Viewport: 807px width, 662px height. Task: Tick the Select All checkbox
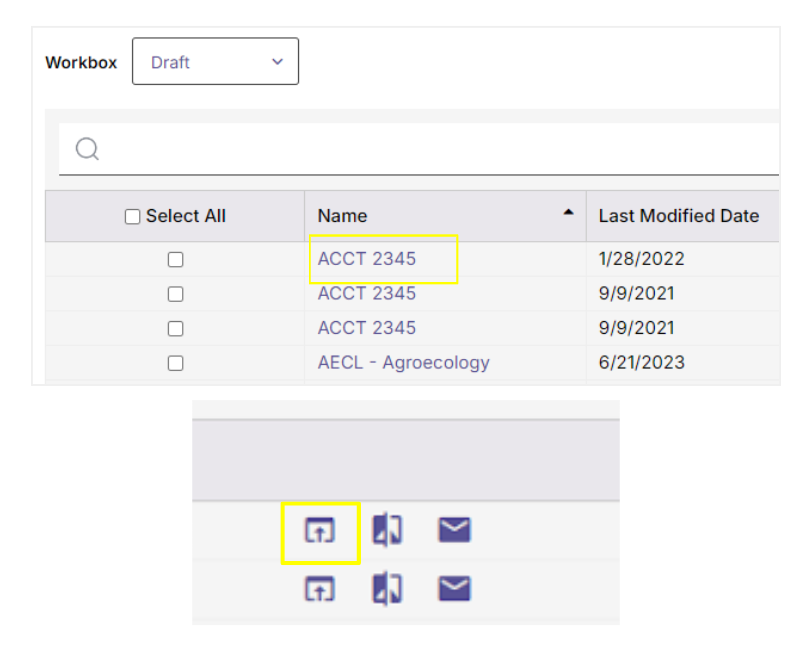[133, 217]
